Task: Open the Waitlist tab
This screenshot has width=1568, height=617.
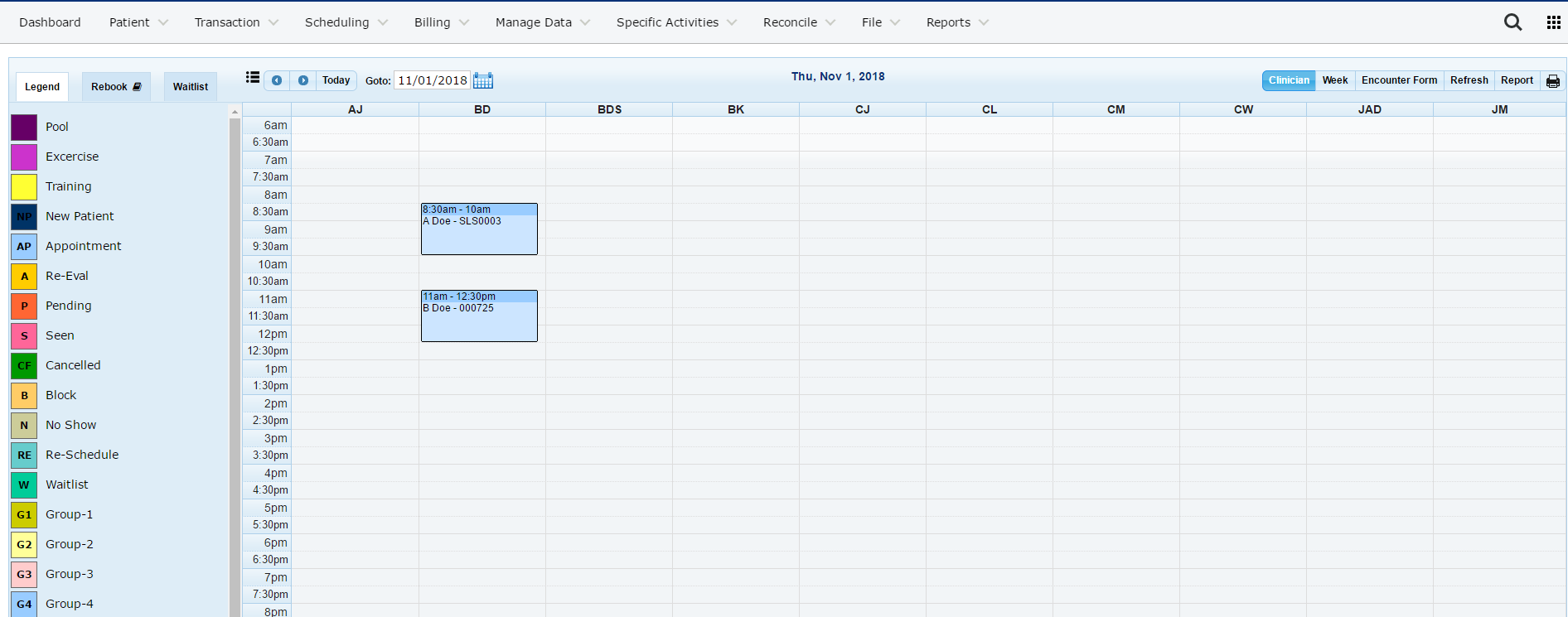Action: tap(191, 87)
